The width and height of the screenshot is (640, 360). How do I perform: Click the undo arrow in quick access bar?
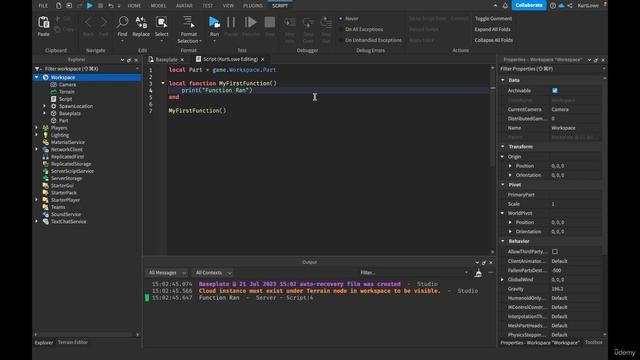[111, 6]
